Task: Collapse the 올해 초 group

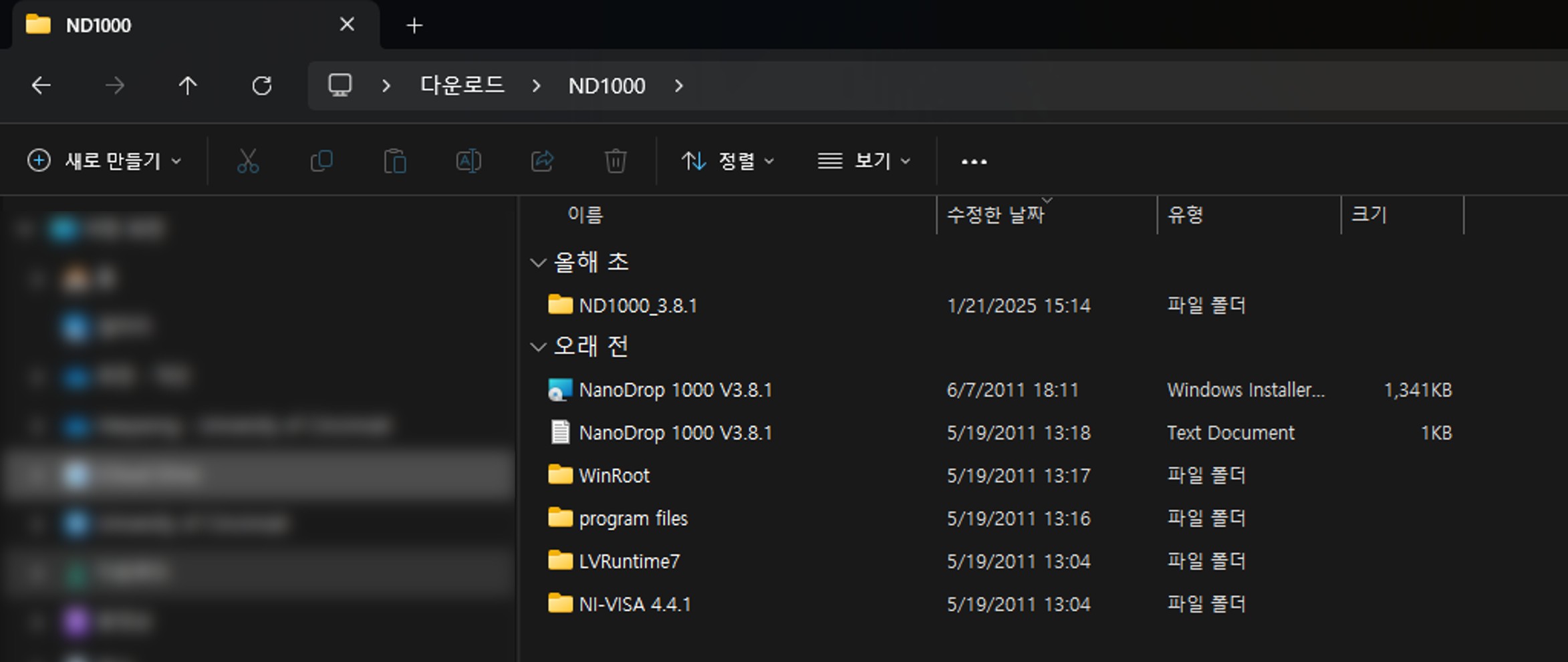Action: click(538, 262)
